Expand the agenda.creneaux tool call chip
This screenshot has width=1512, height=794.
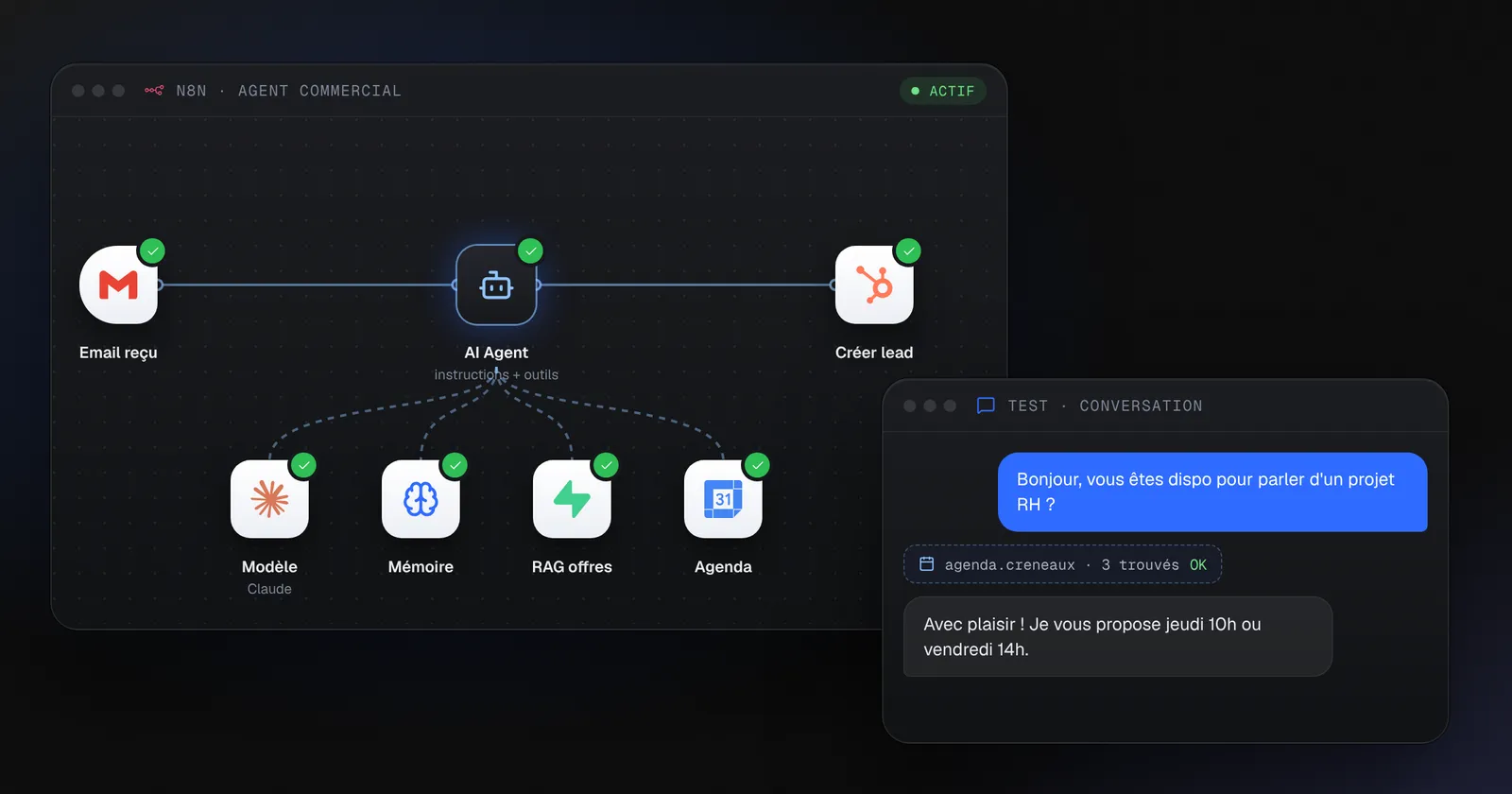coord(1063,564)
